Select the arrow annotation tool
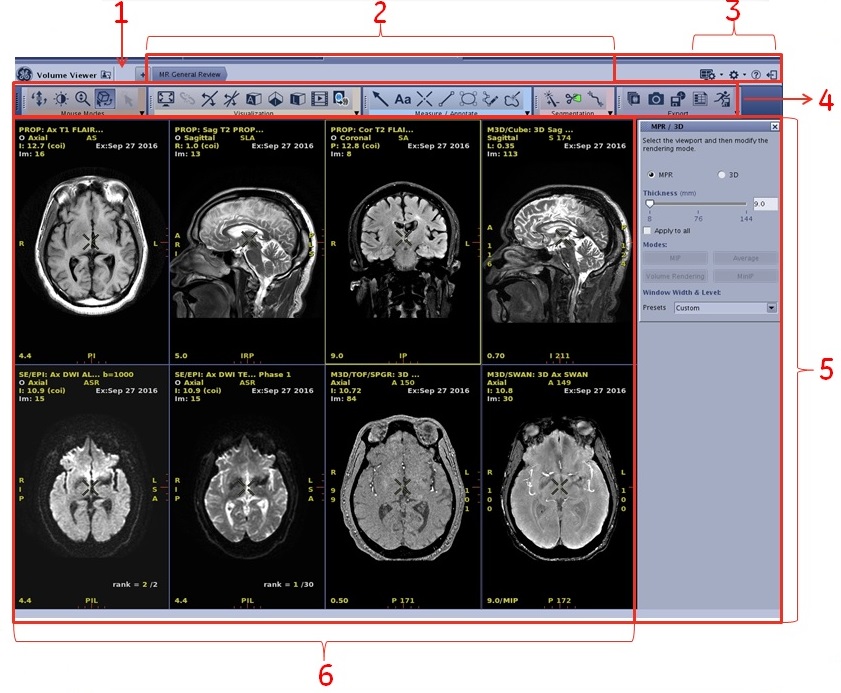Image resolution: width=841 pixels, height=693 pixels. [380, 98]
